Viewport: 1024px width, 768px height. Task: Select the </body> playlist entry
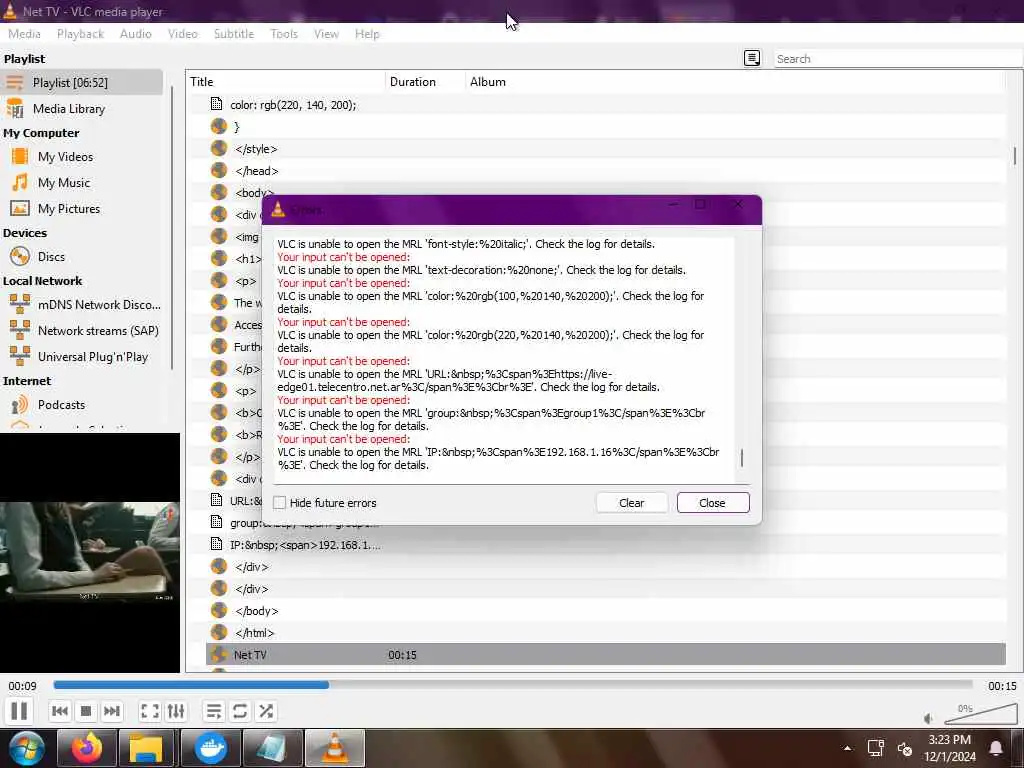(256, 611)
